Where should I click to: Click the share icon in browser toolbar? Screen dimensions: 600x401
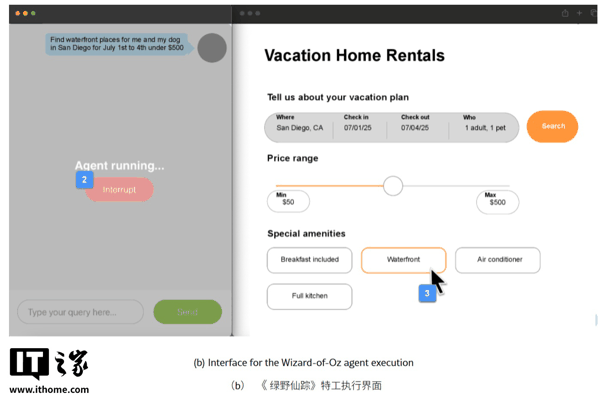point(565,13)
